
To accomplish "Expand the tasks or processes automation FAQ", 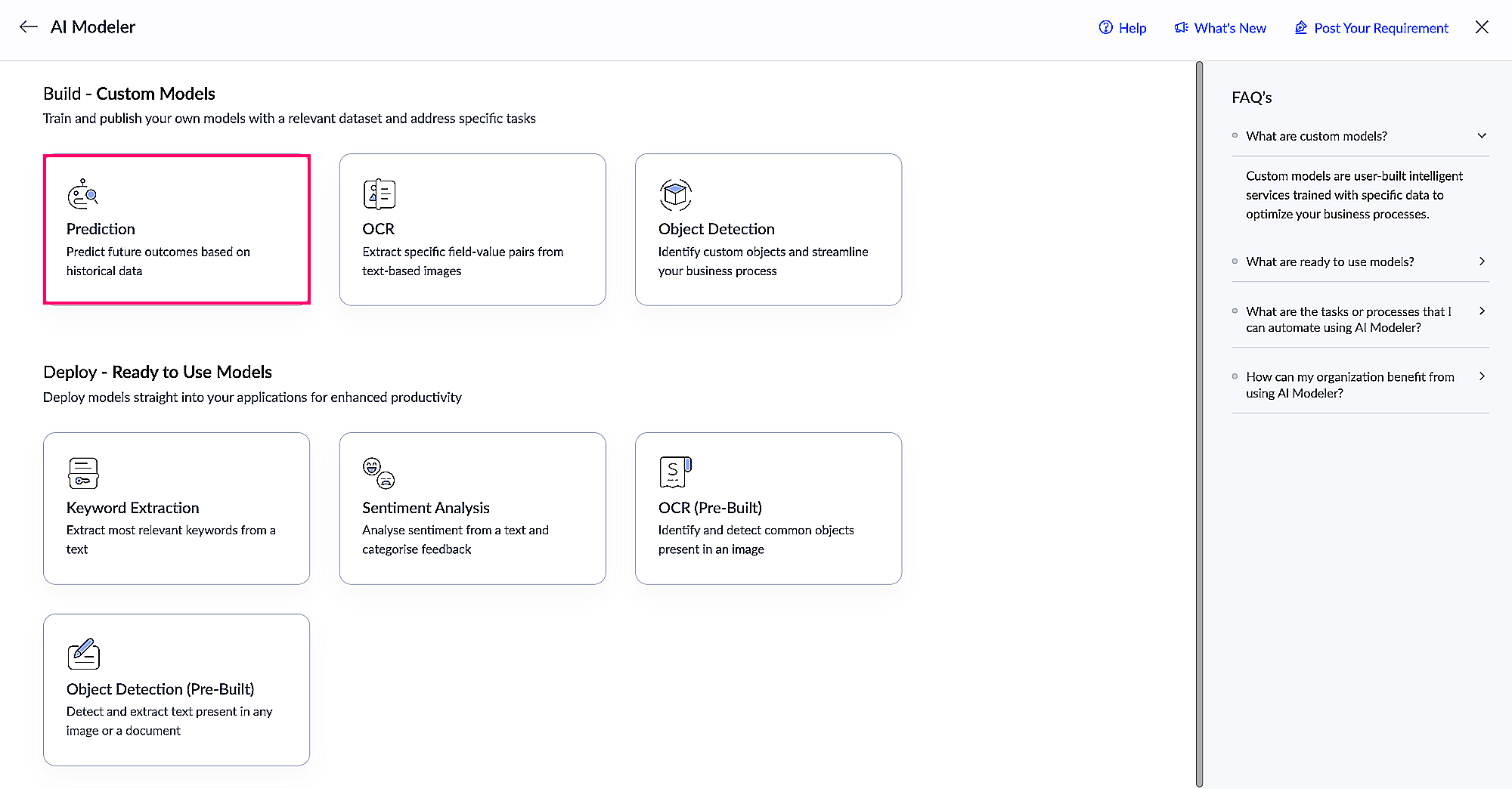I will click(1482, 311).
